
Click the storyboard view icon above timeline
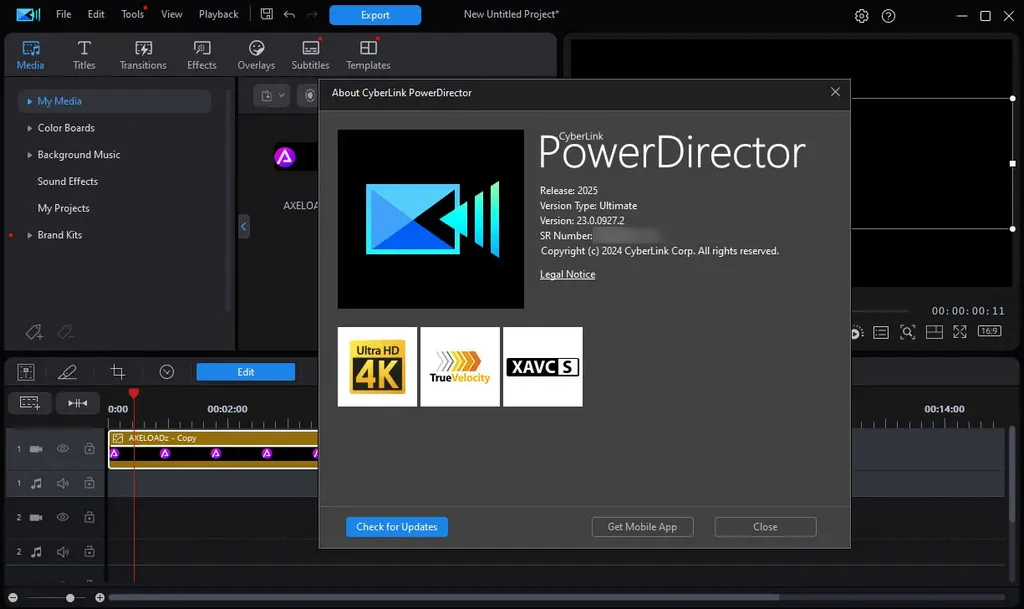[26, 372]
